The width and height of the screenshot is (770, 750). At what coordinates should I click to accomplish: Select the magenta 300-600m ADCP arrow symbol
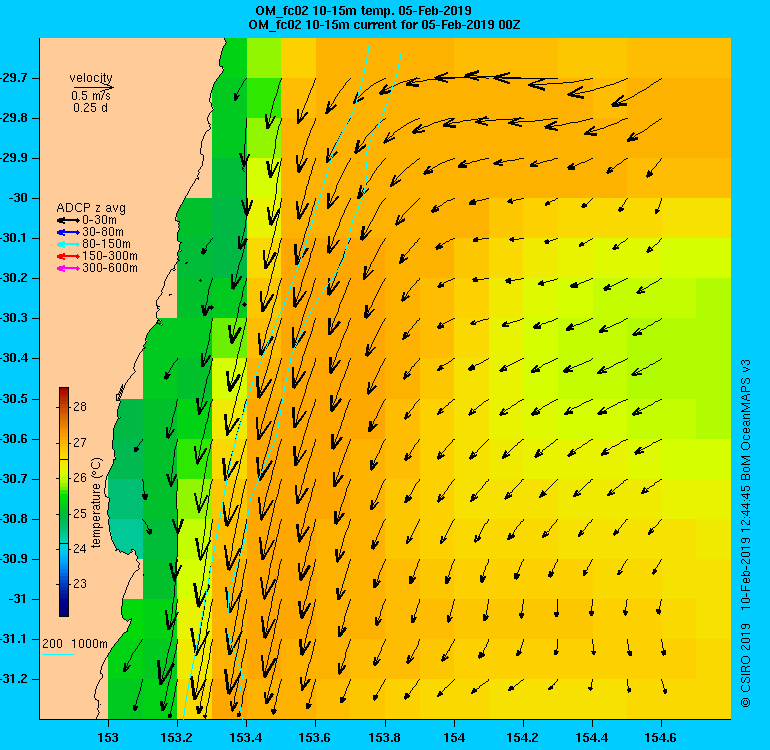click(x=68, y=268)
